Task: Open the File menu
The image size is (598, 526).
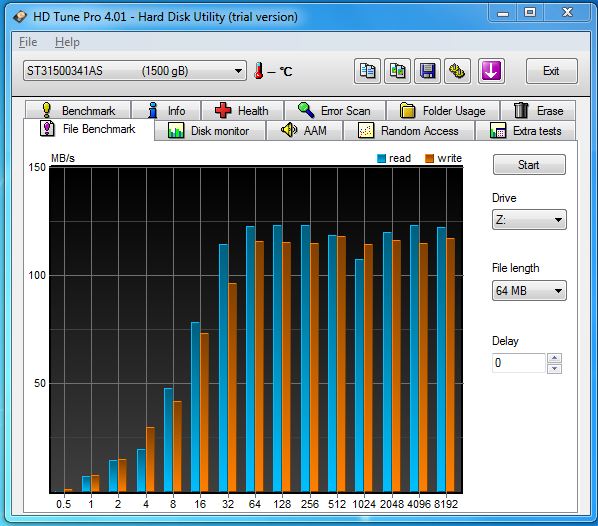Action: pos(28,42)
